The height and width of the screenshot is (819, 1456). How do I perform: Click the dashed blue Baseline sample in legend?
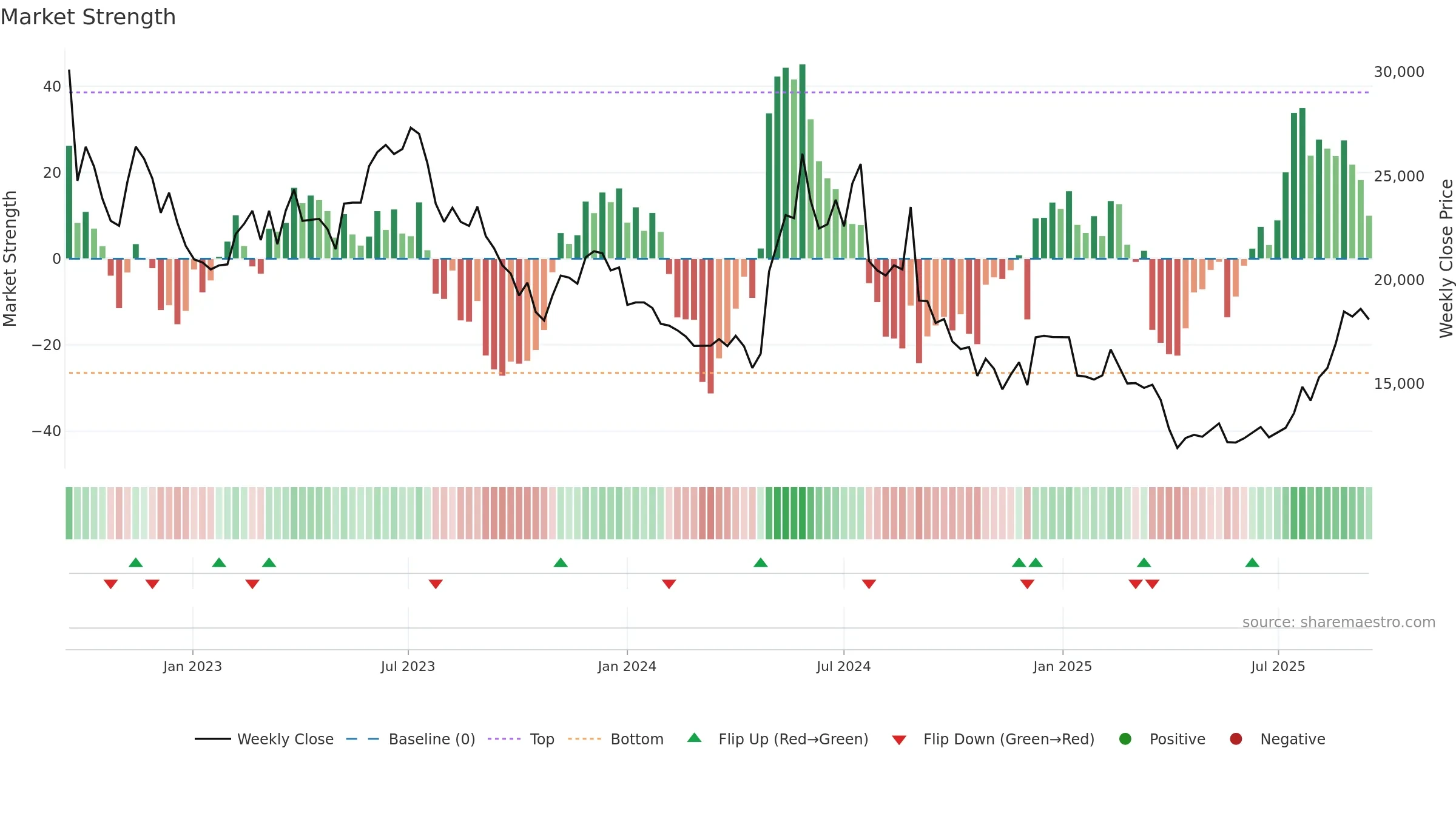tap(363, 739)
